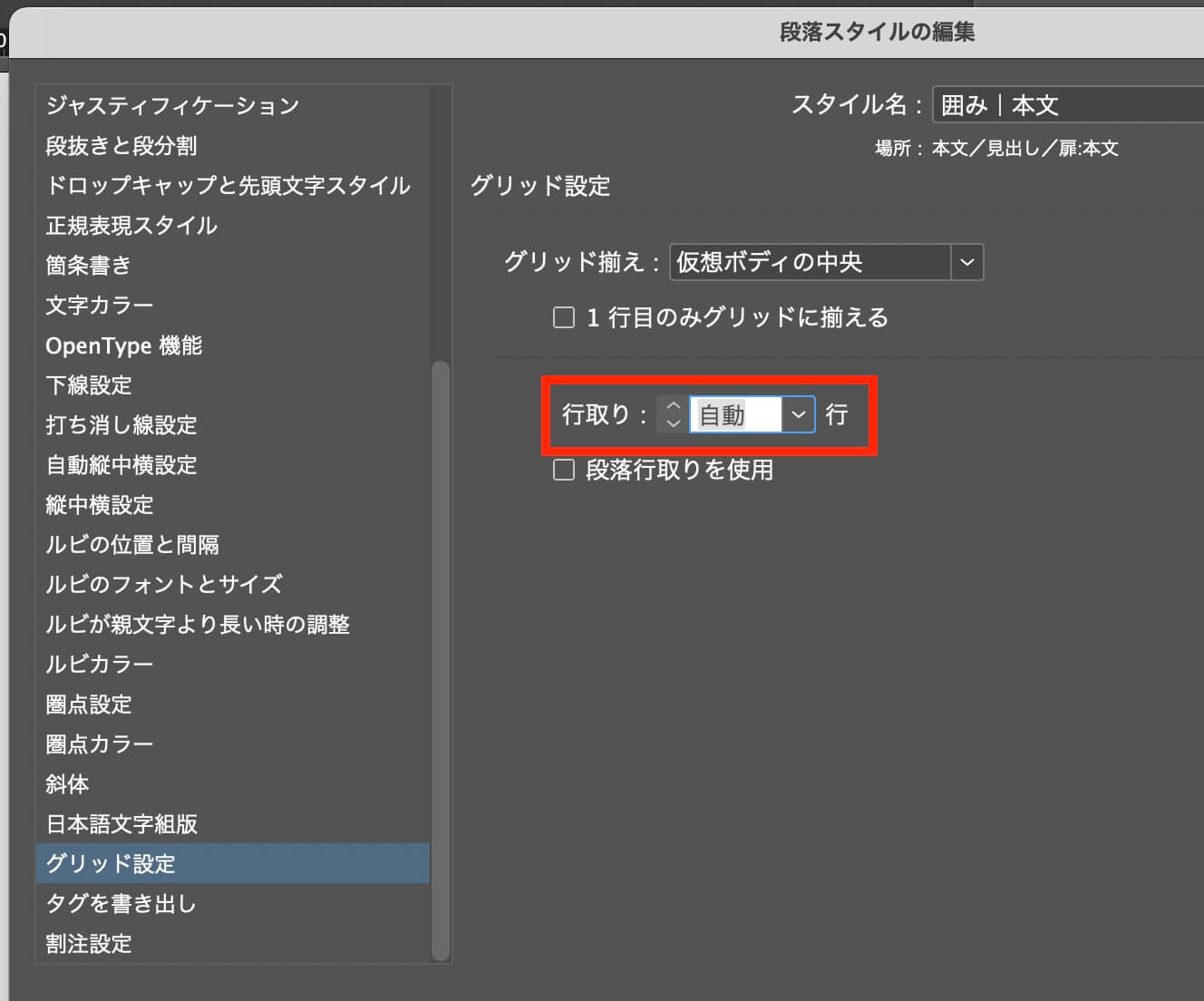Go to 正規表現スタイル section
The height and width of the screenshot is (1001, 1204).
[x=131, y=226]
